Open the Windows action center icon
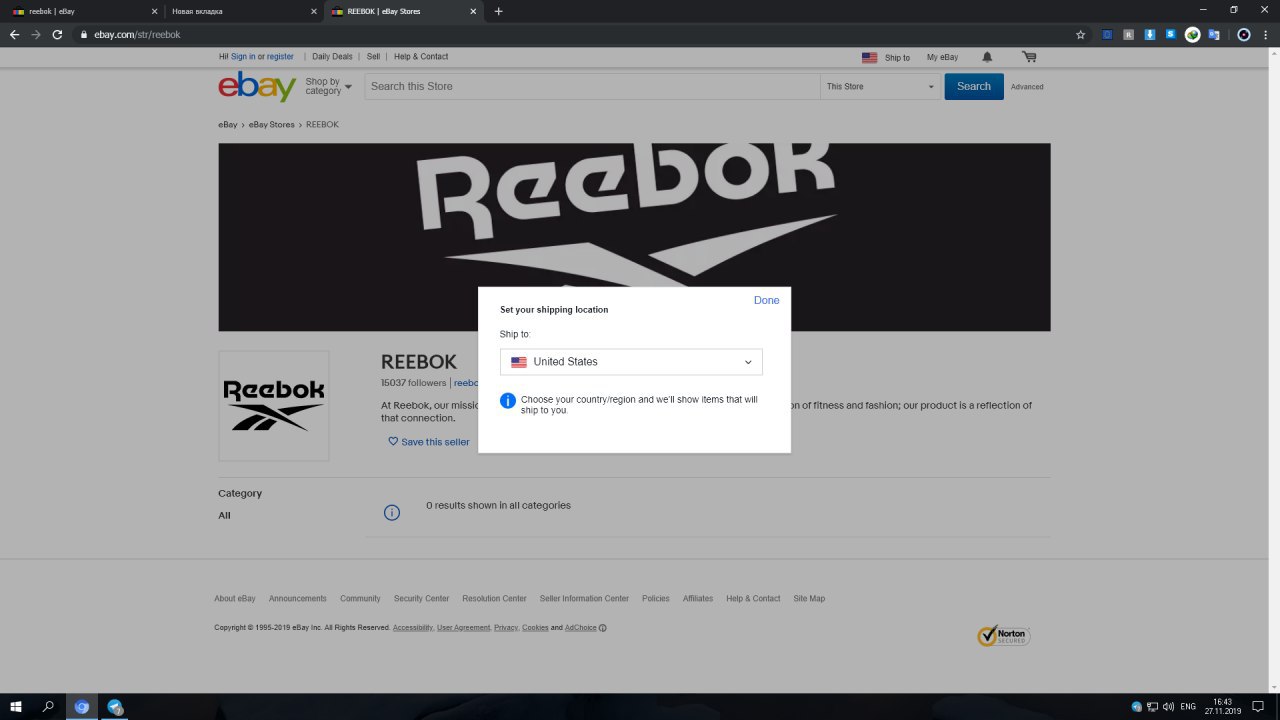 point(1259,707)
